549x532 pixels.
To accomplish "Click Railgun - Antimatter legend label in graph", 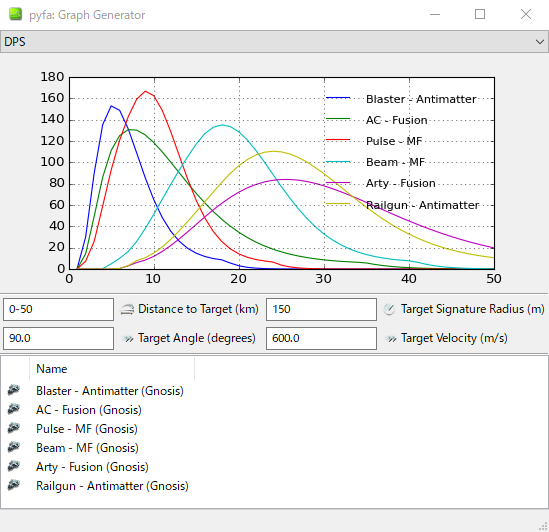I will (x=423, y=205).
